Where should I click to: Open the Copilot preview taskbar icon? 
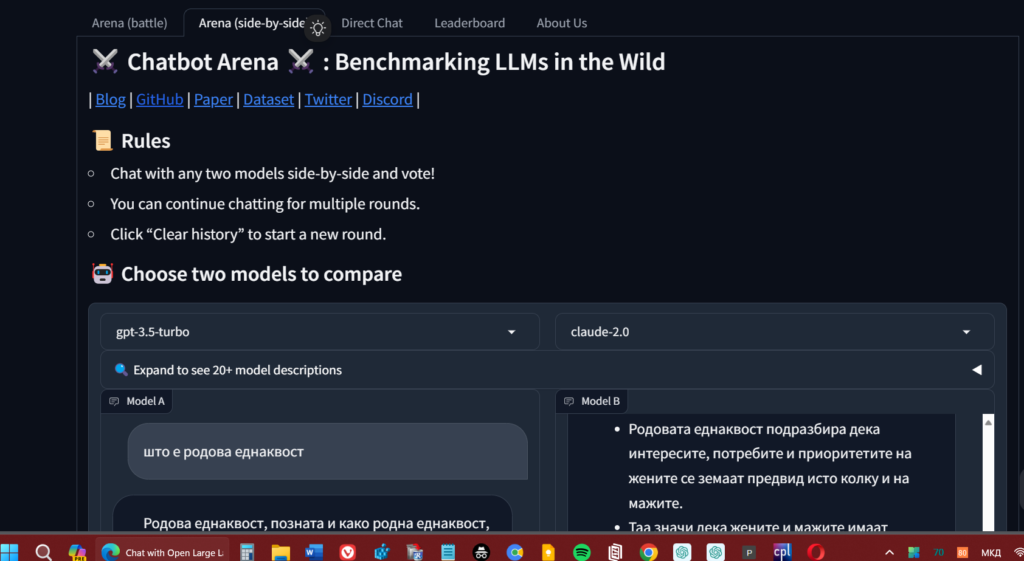pos(77,553)
